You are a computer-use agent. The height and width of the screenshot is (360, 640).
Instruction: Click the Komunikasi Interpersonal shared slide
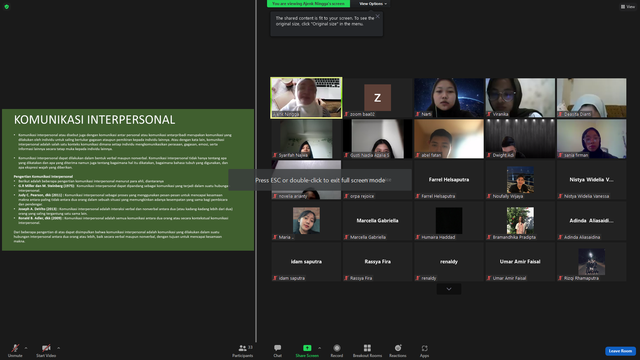pyautogui.click(x=128, y=180)
